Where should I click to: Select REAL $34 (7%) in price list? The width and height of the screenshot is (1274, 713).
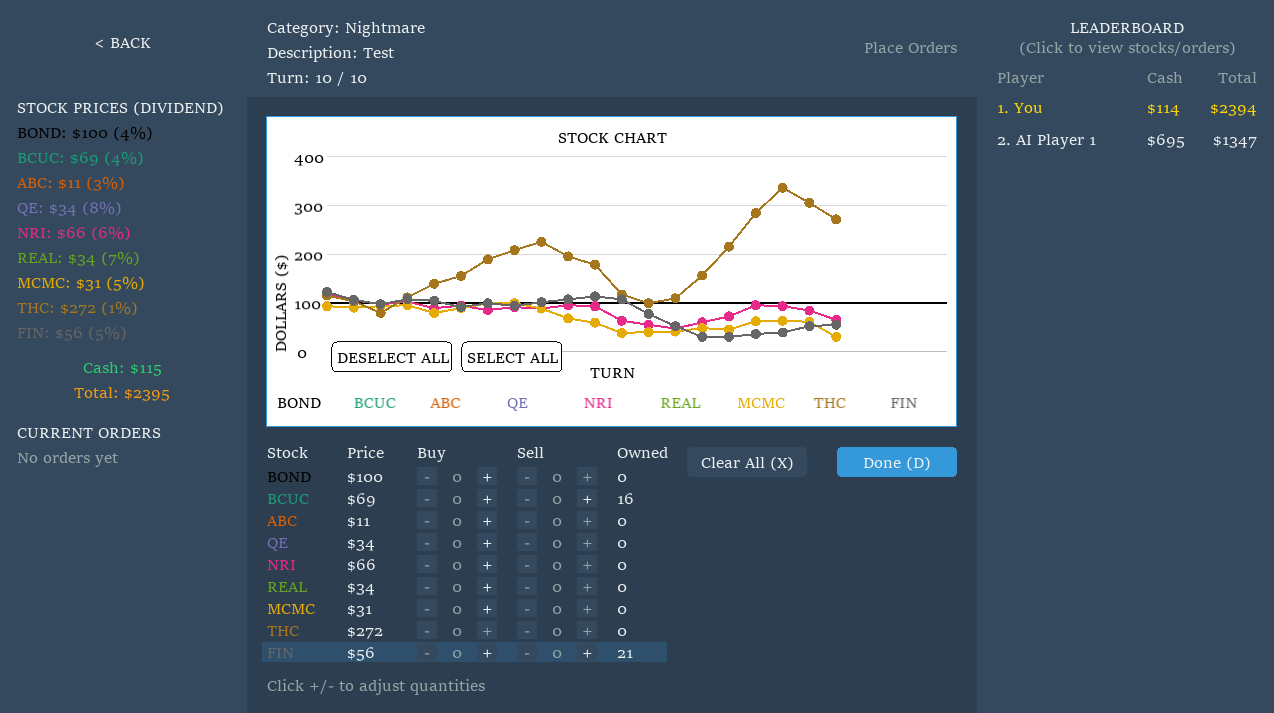pyautogui.click(x=78, y=258)
